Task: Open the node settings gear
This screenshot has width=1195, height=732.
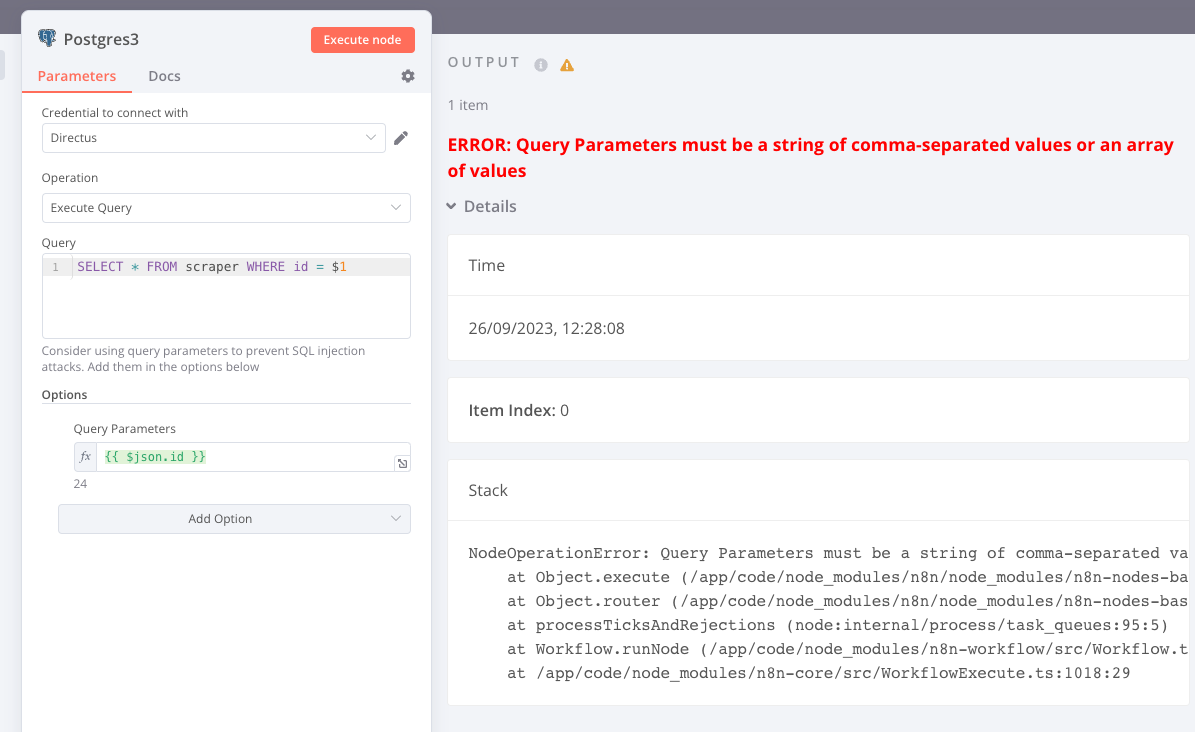Action: coord(408,76)
